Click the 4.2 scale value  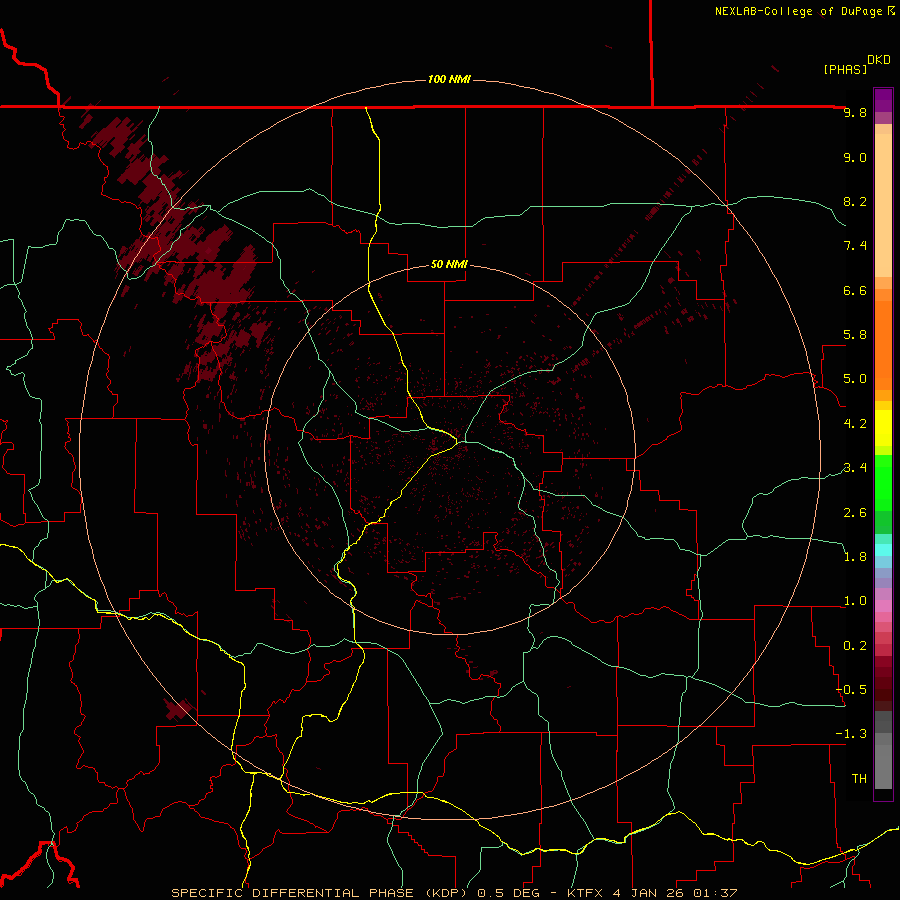[855, 423]
